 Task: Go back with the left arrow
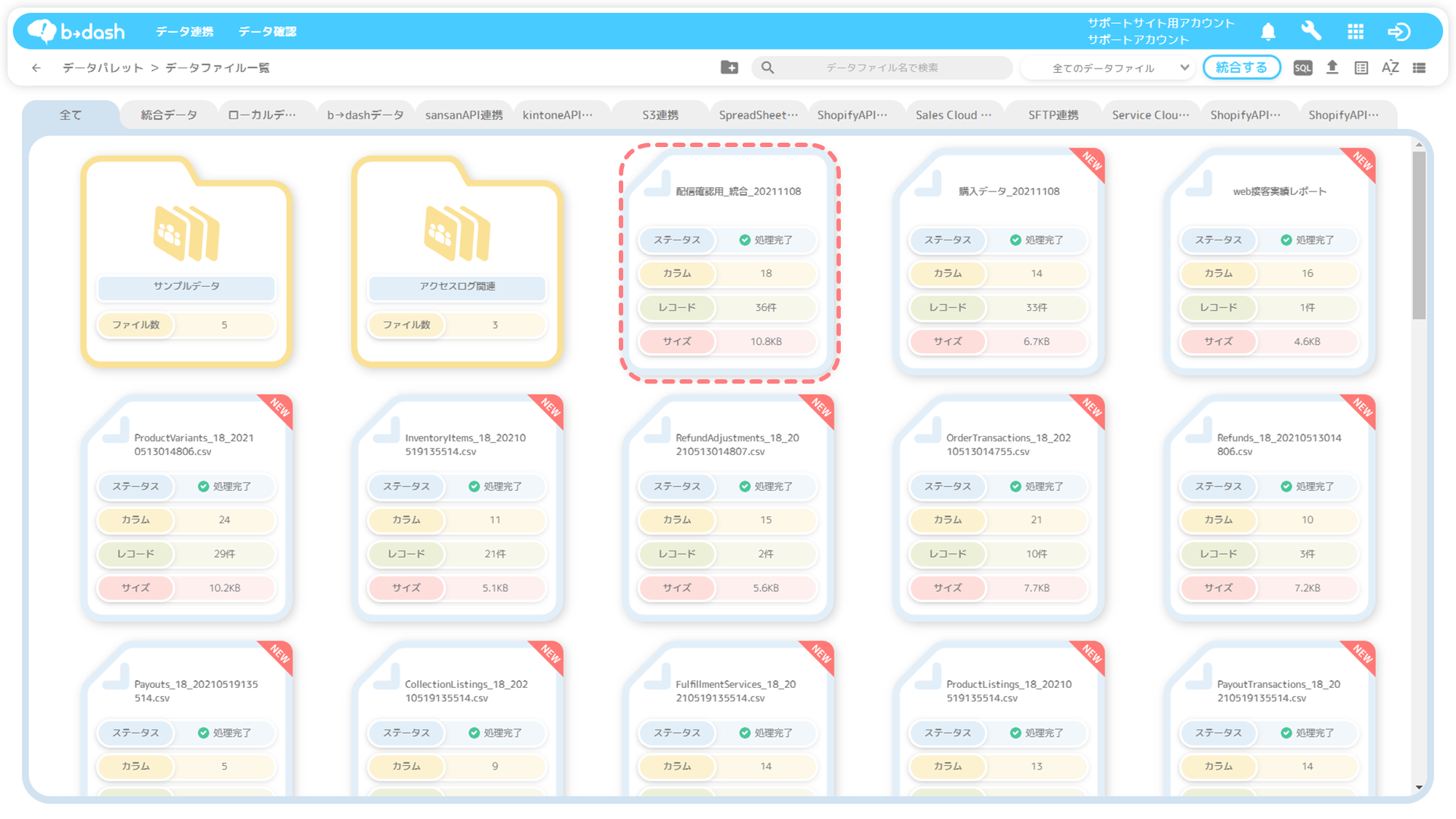[x=36, y=68]
